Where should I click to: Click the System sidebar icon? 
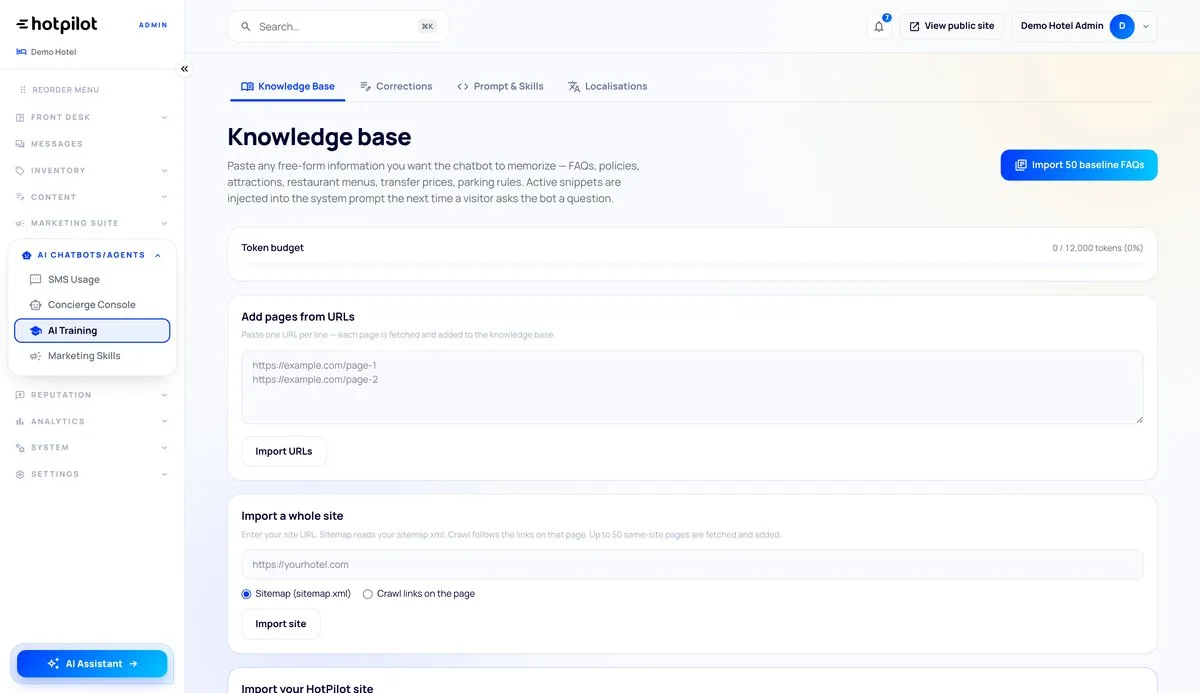20,448
